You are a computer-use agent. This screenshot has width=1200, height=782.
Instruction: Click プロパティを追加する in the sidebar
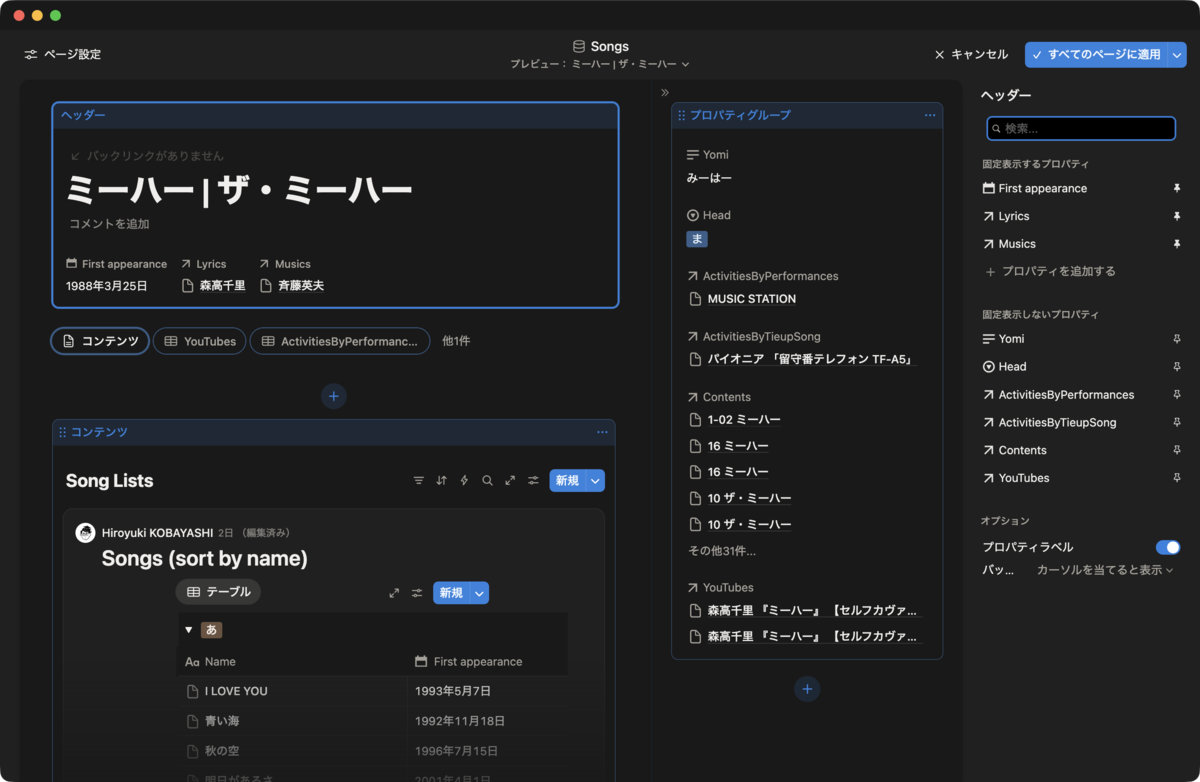[x=1050, y=271]
